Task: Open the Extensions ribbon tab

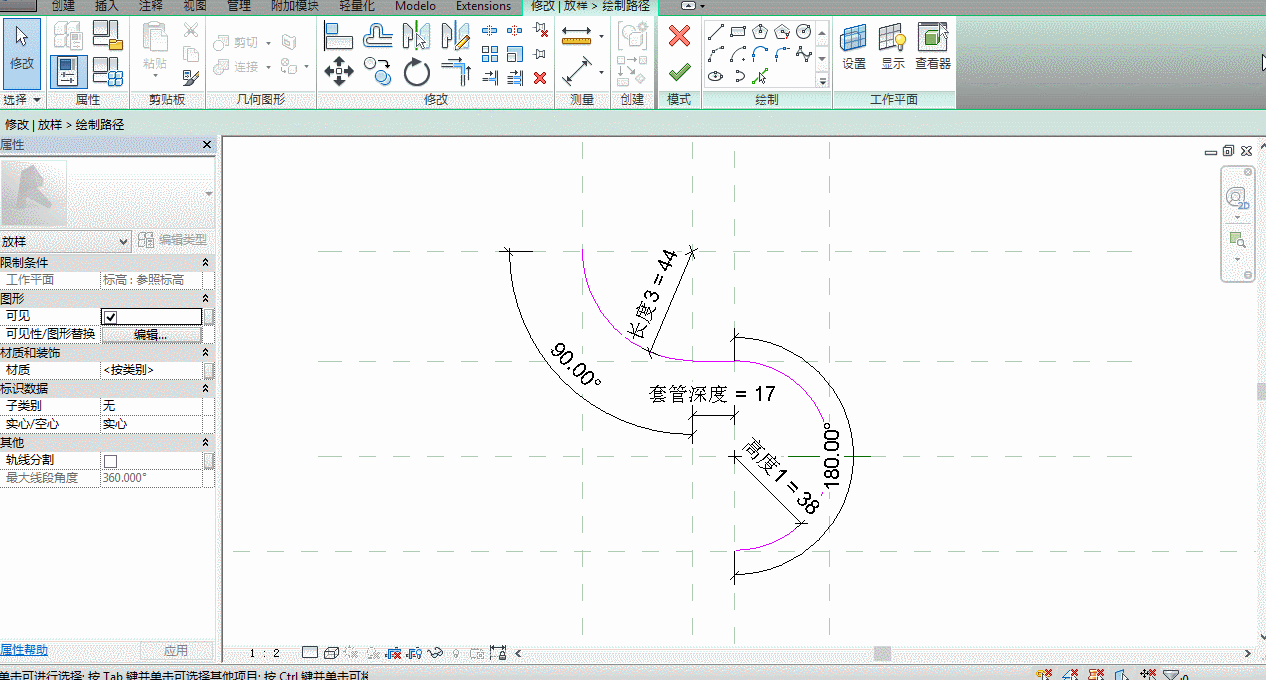Action: coord(483,6)
